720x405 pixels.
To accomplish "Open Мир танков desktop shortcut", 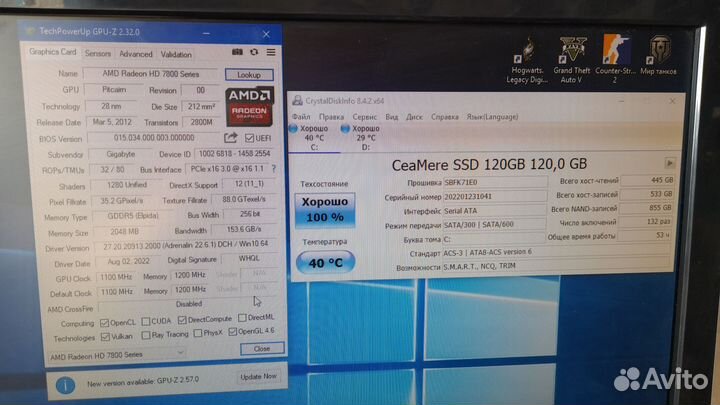I will point(658,56).
